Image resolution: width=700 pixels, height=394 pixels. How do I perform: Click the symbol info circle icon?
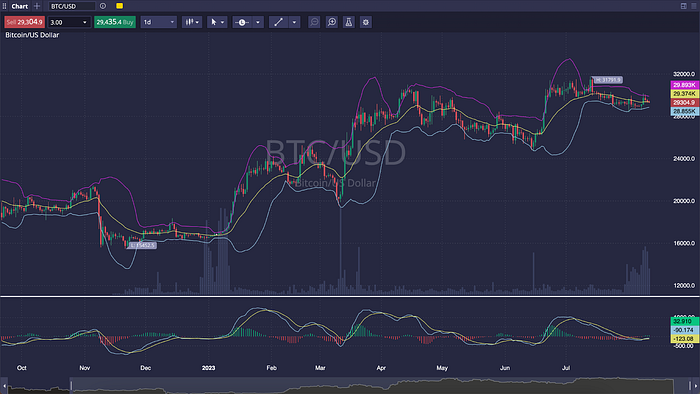[x=103, y=6]
